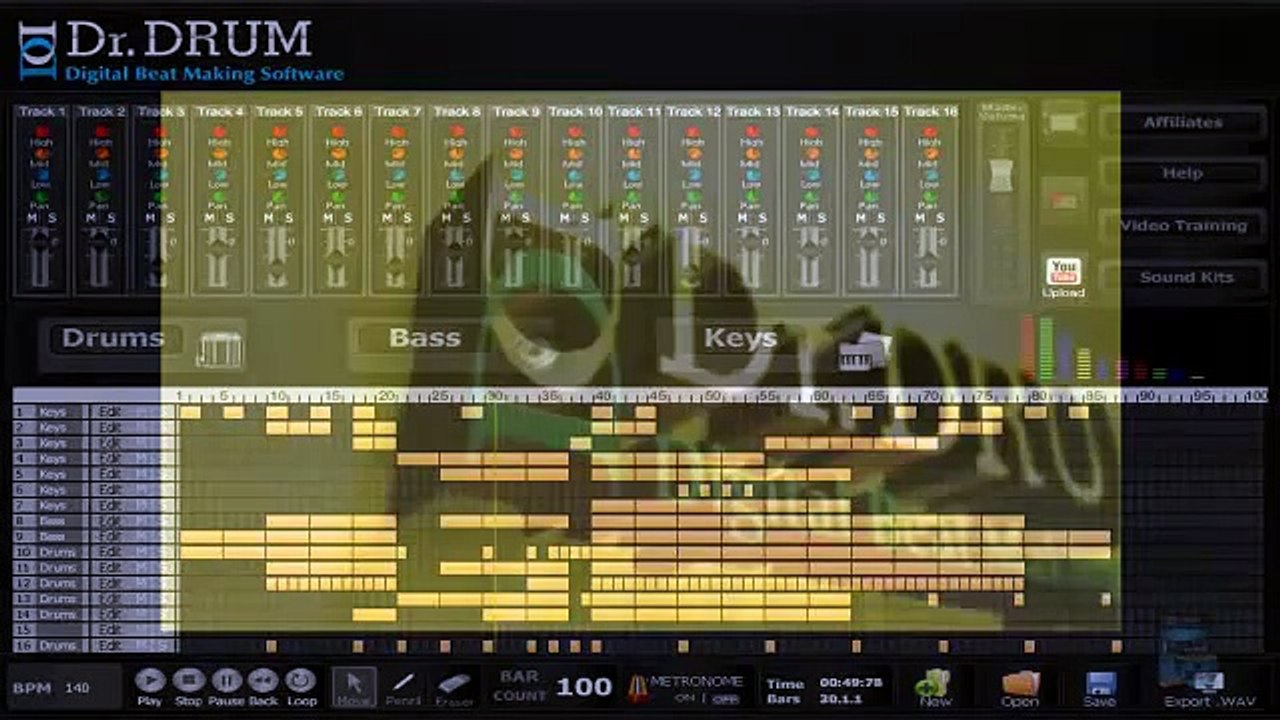
Task: Solo Track 5 in the mixer
Action: tap(288, 217)
